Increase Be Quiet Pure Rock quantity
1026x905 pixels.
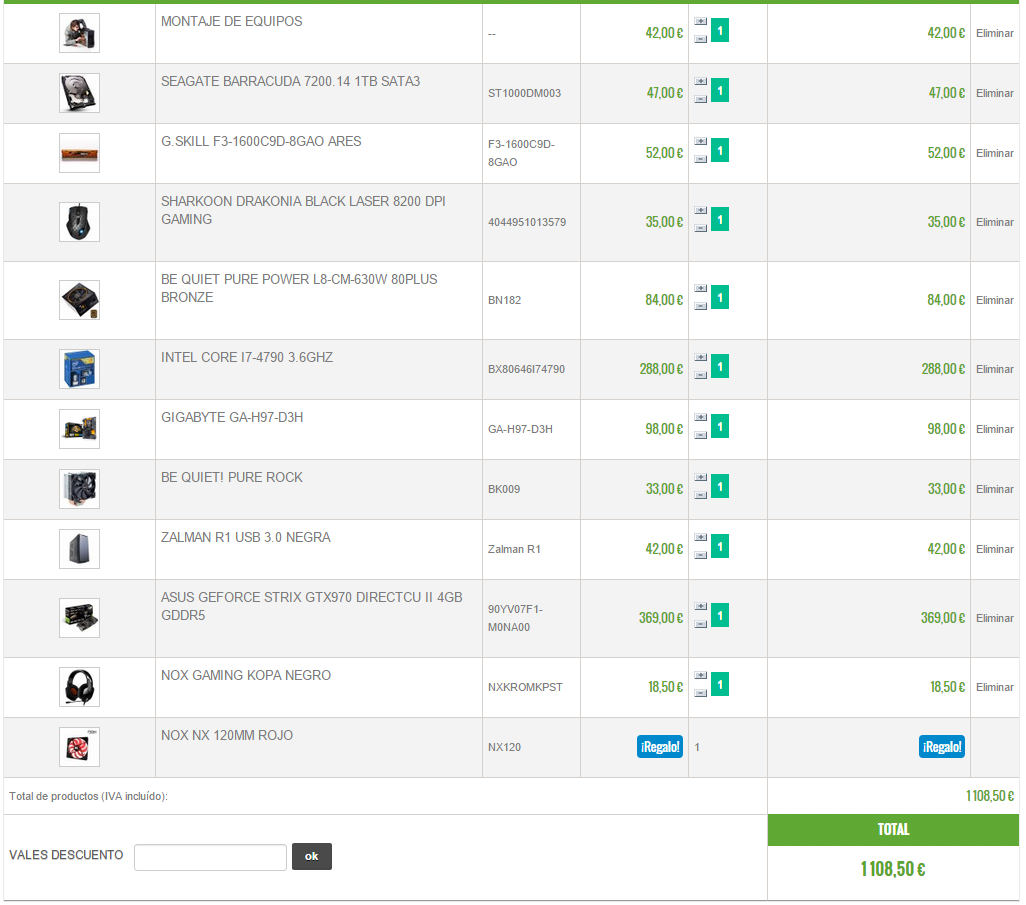coord(700,477)
